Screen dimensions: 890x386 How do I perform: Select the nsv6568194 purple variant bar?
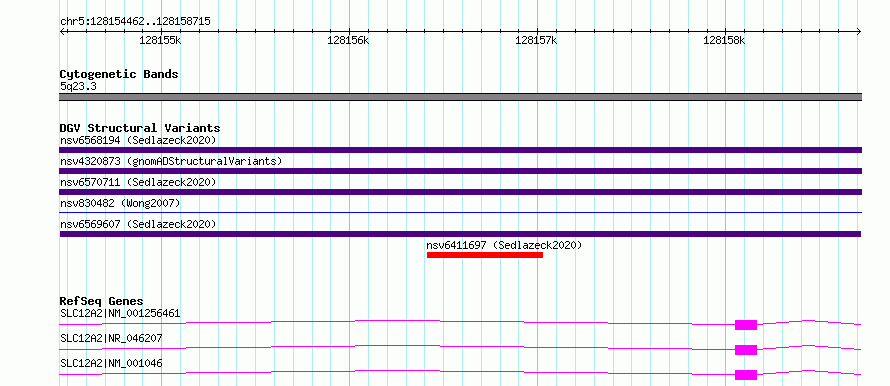coord(460,150)
